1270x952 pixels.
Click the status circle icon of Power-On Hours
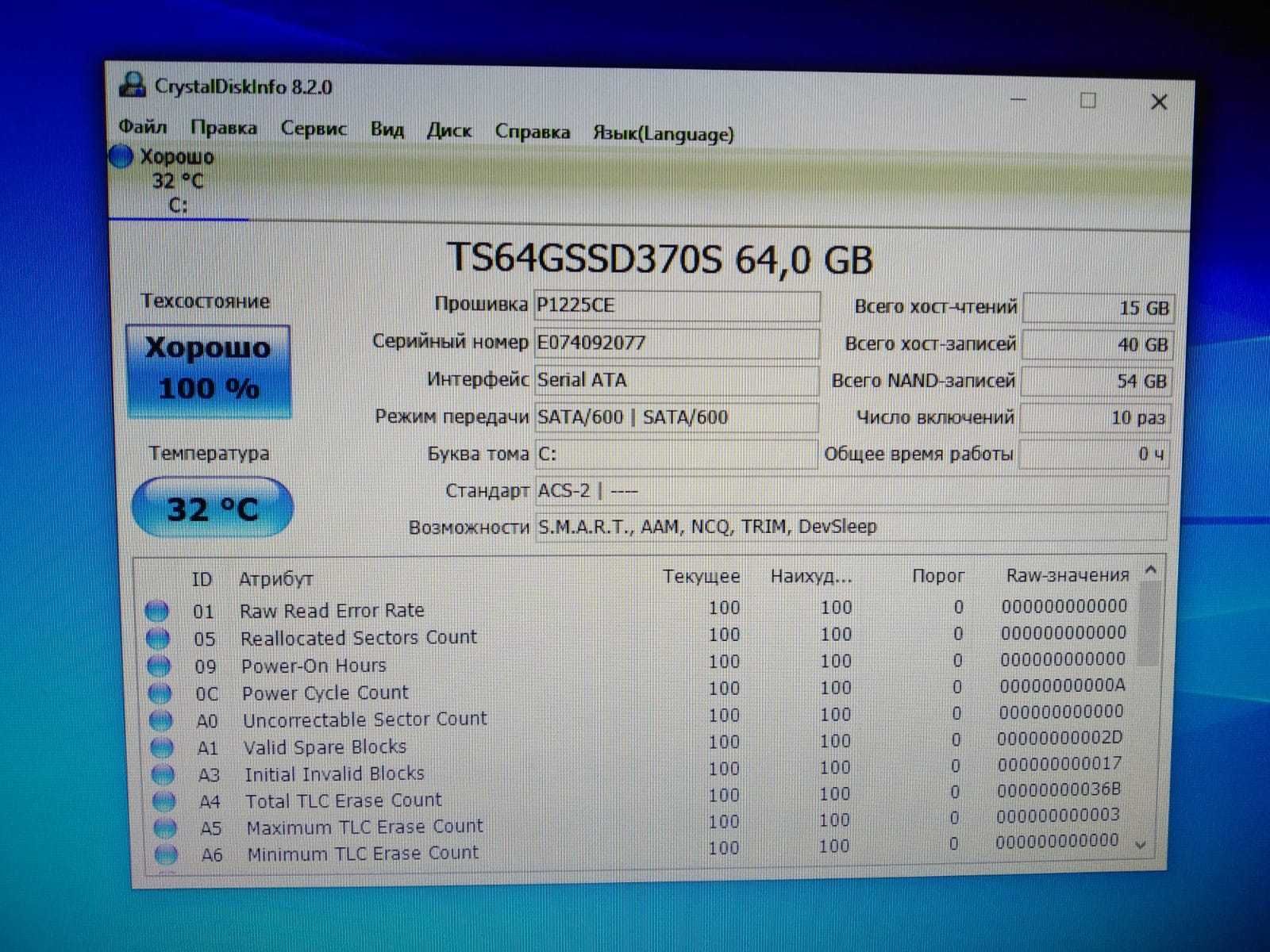[x=159, y=666]
